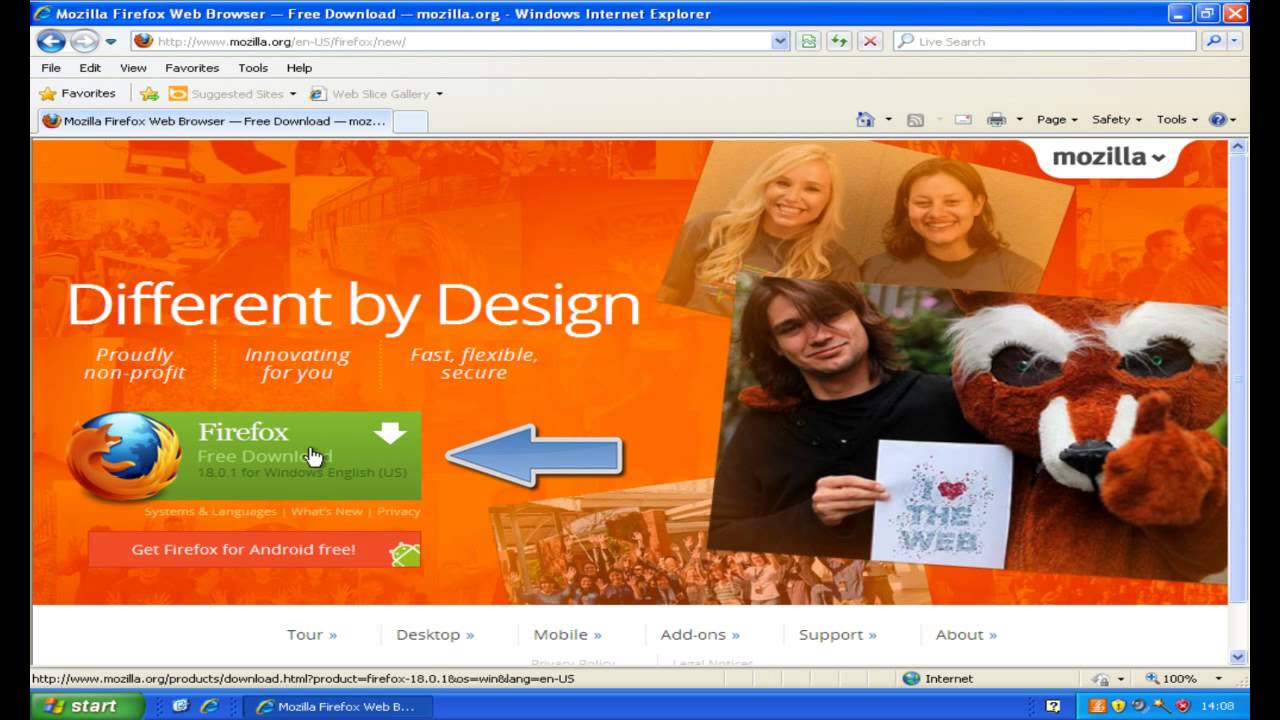Screen dimensions: 1280x720
Task: Open the Tools command bar menu
Action: [x=1177, y=119]
